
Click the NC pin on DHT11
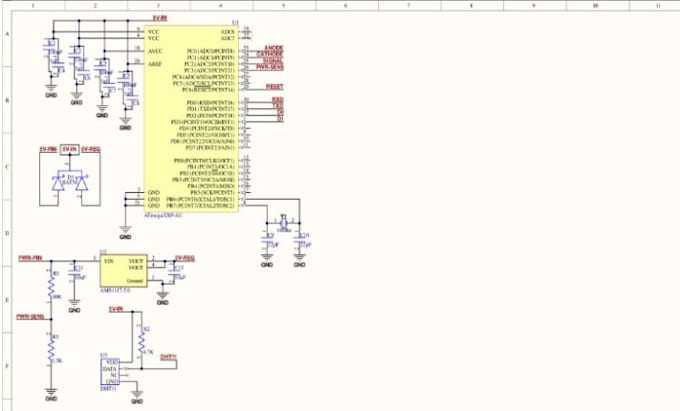(114, 375)
